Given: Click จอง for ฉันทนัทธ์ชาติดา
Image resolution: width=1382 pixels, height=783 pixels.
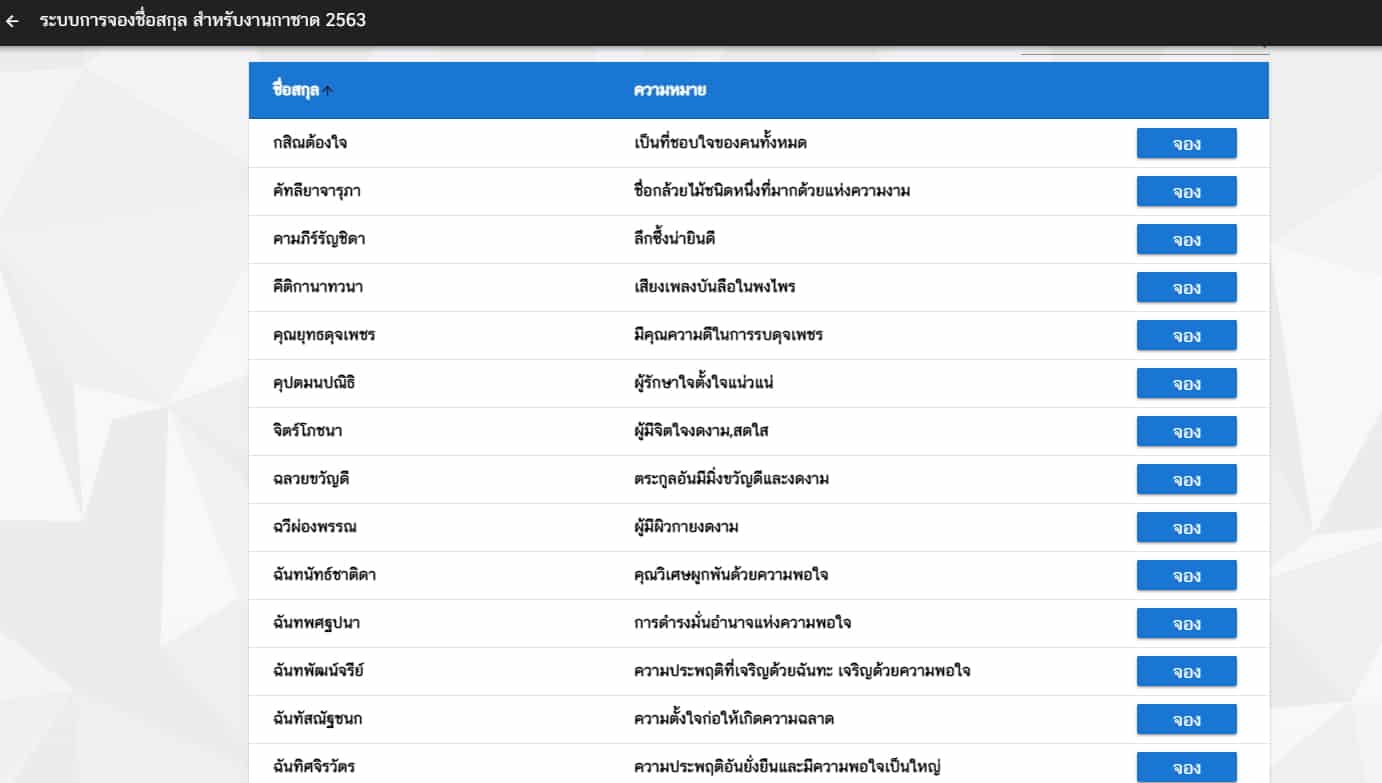Looking at the screenshot, I should (x=1186, y=575).
